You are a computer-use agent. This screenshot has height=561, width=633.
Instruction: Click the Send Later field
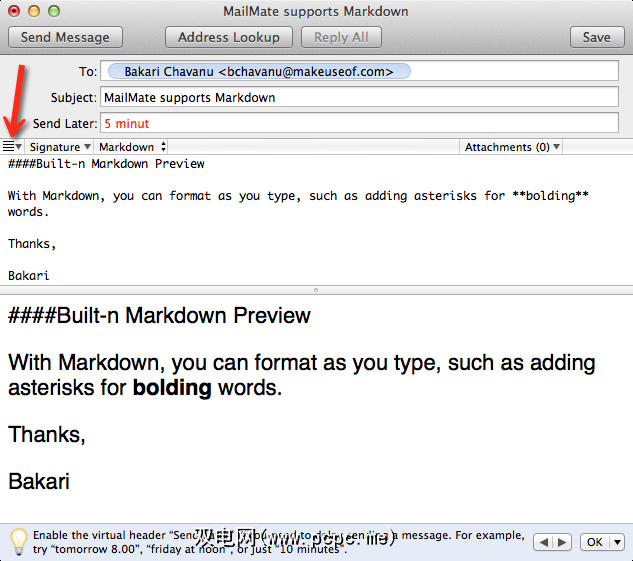(x=359, y=123)
